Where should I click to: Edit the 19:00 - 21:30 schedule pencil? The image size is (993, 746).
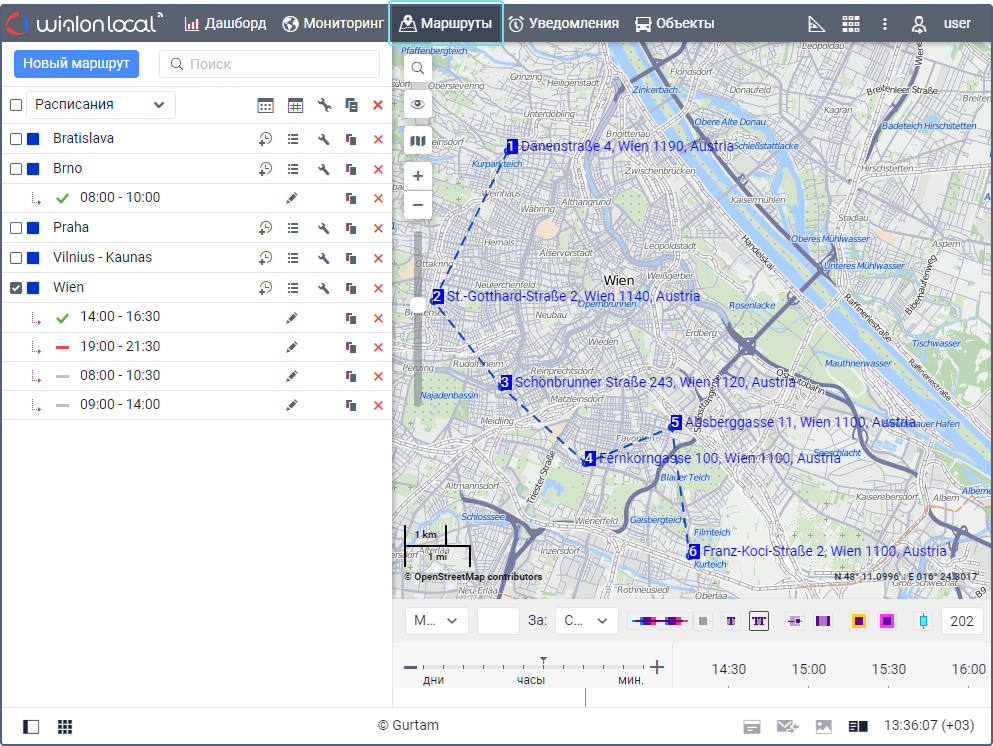pos(292,347)
